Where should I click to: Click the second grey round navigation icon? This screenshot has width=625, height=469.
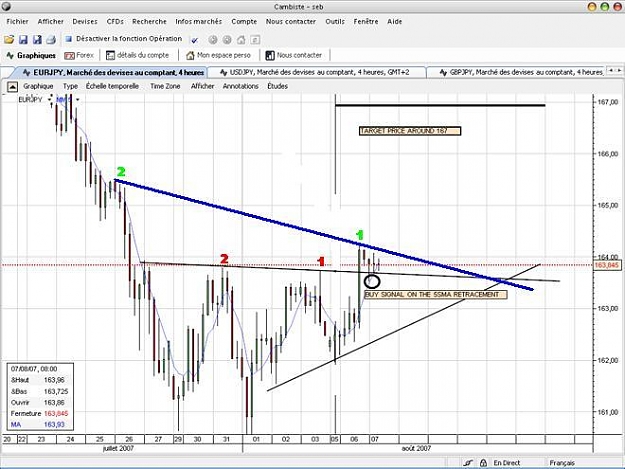point(227,39)
